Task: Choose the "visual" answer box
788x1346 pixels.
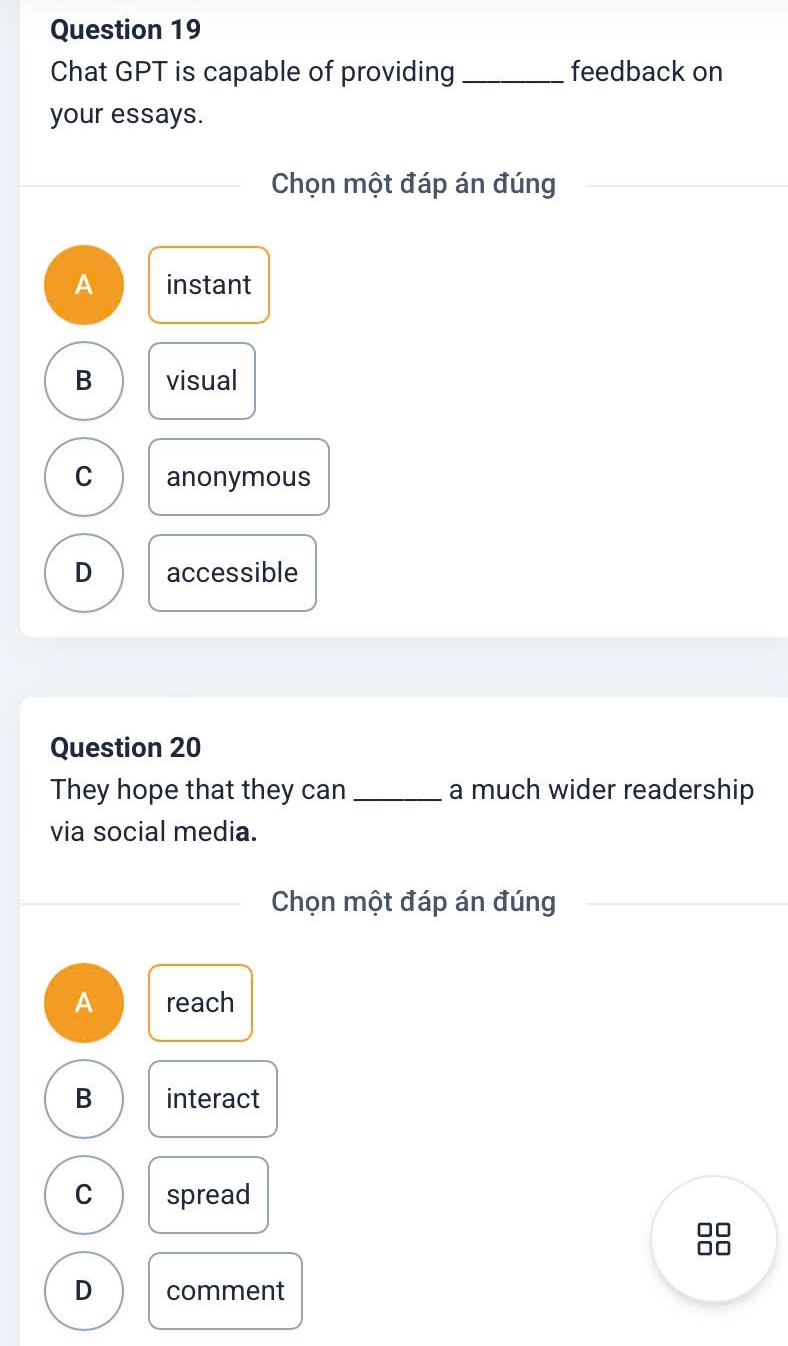Action: pyautogui.click(x=202, y=381)
